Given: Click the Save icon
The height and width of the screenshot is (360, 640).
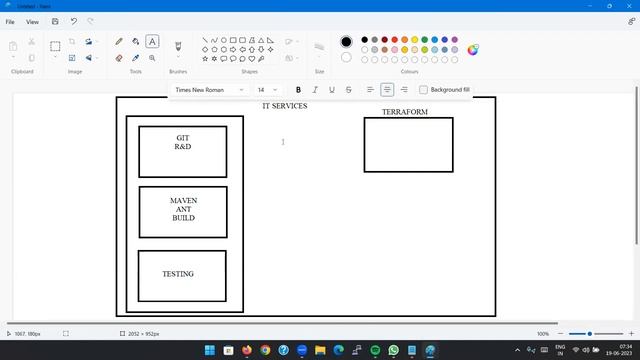Looking at the screenshot, I should coord(55,21).
